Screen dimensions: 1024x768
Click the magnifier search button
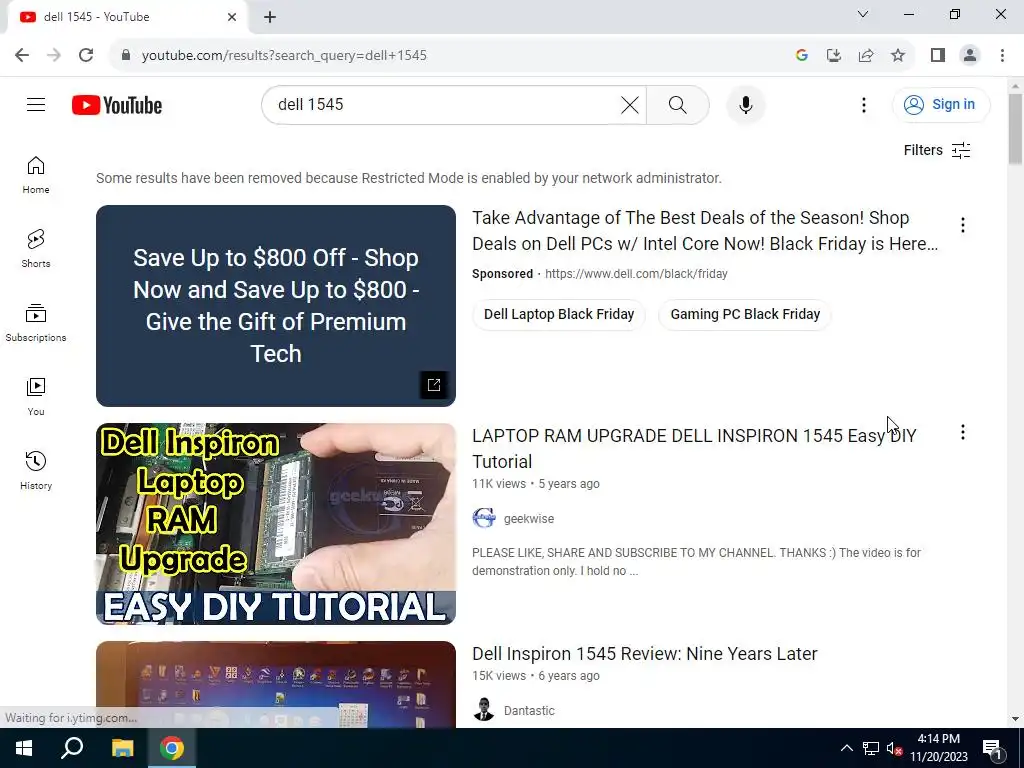click(677, 104)
